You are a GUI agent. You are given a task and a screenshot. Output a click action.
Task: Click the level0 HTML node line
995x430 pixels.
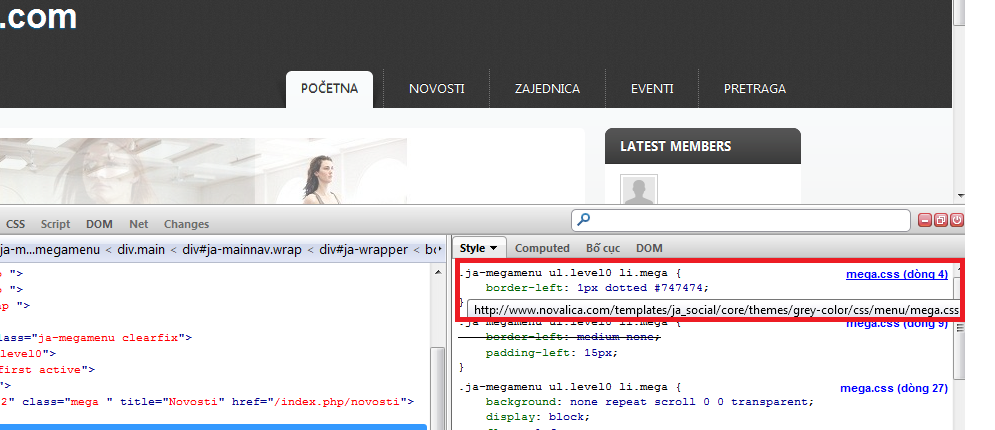28,354
